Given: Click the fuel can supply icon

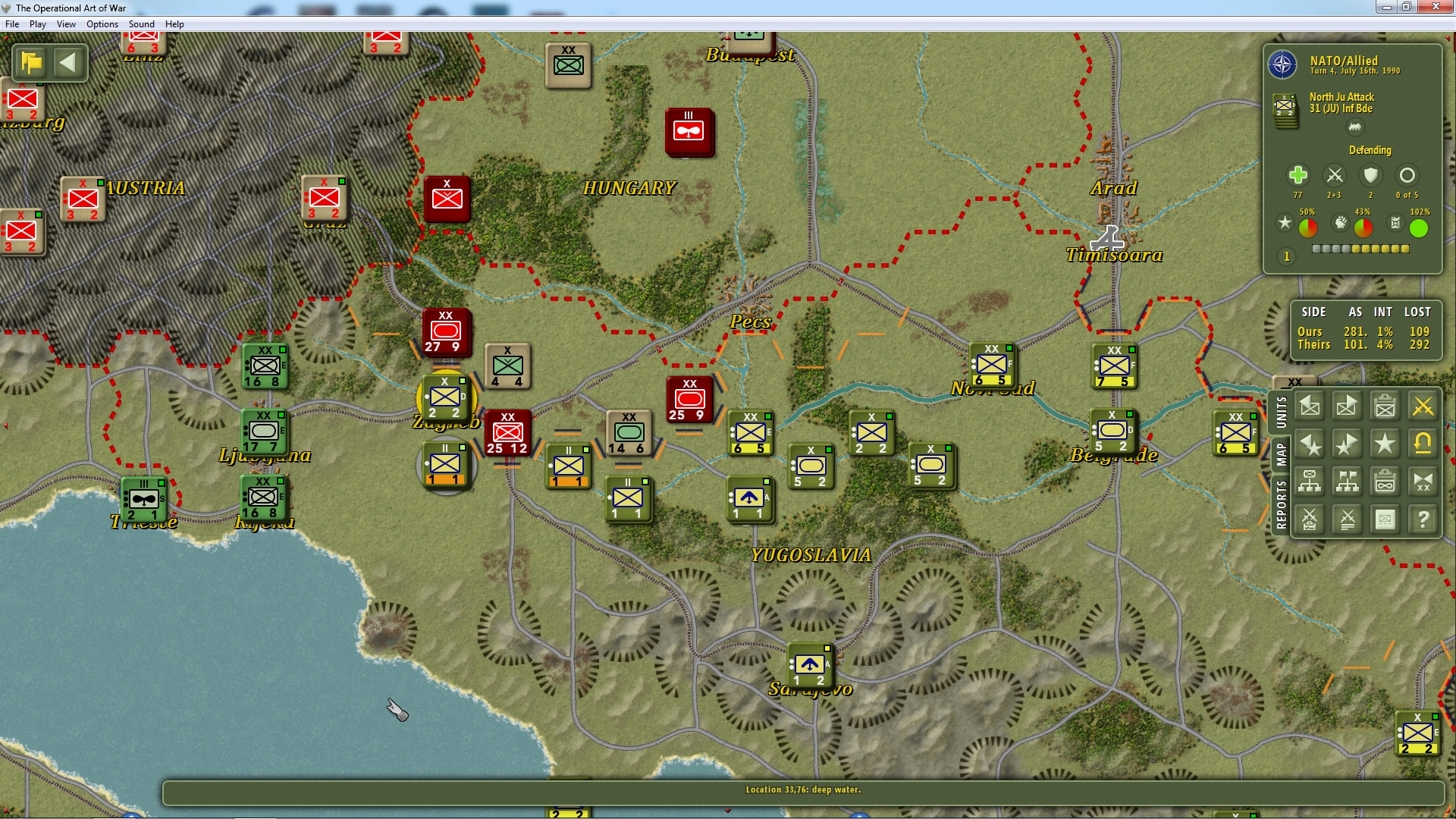Looking at the screenshot, I should pyautogui.click(x=1395, y=222).
